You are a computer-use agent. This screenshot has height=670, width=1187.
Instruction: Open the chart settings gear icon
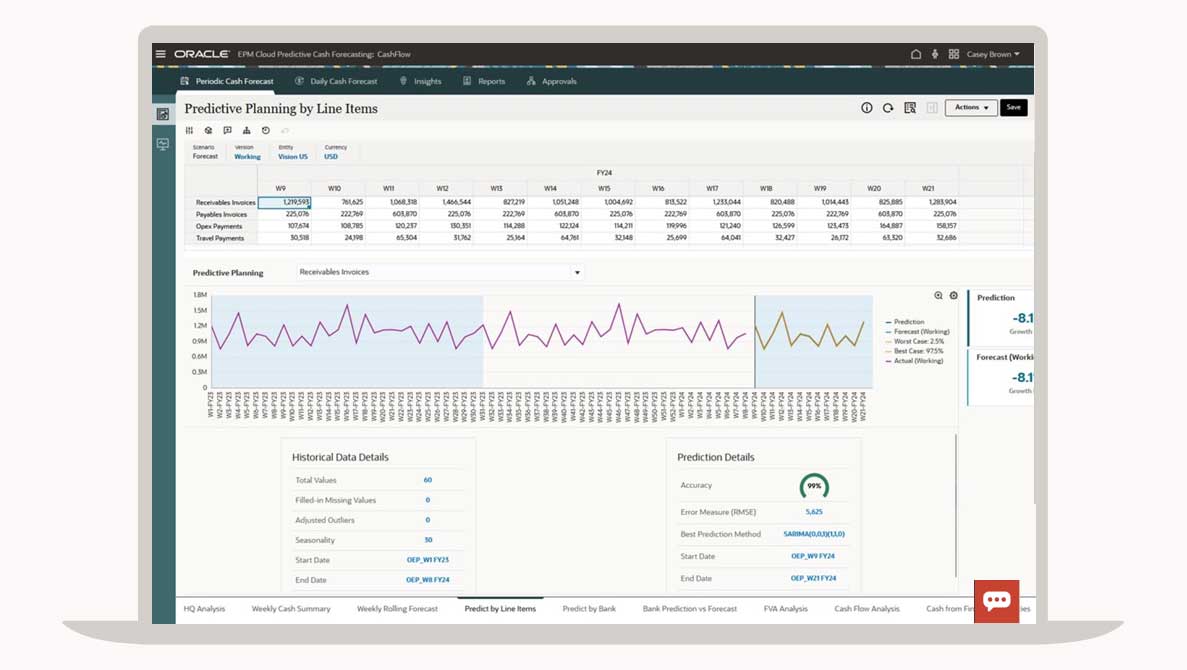[954, 296]
